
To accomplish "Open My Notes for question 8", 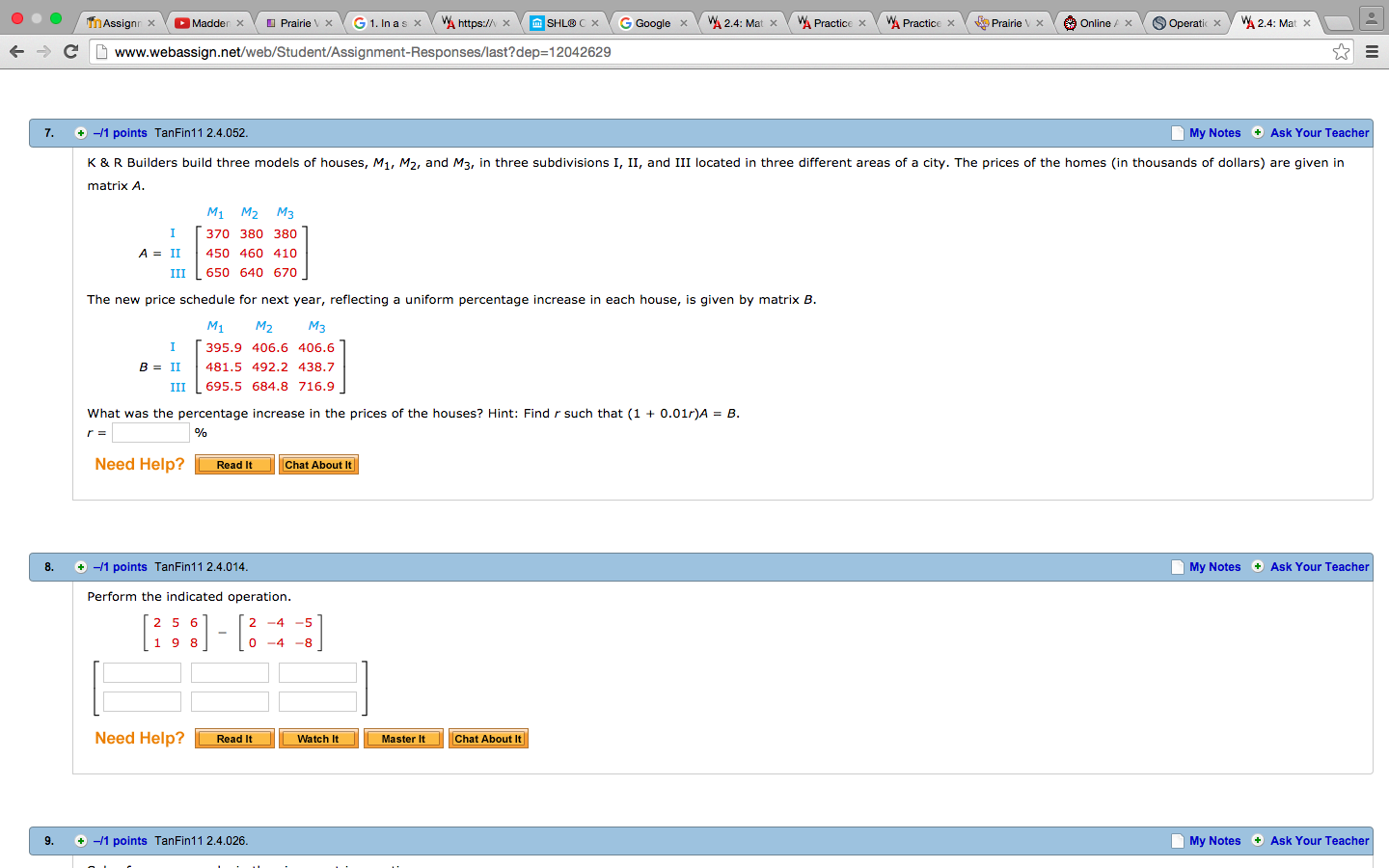I will click(1214, 567).
